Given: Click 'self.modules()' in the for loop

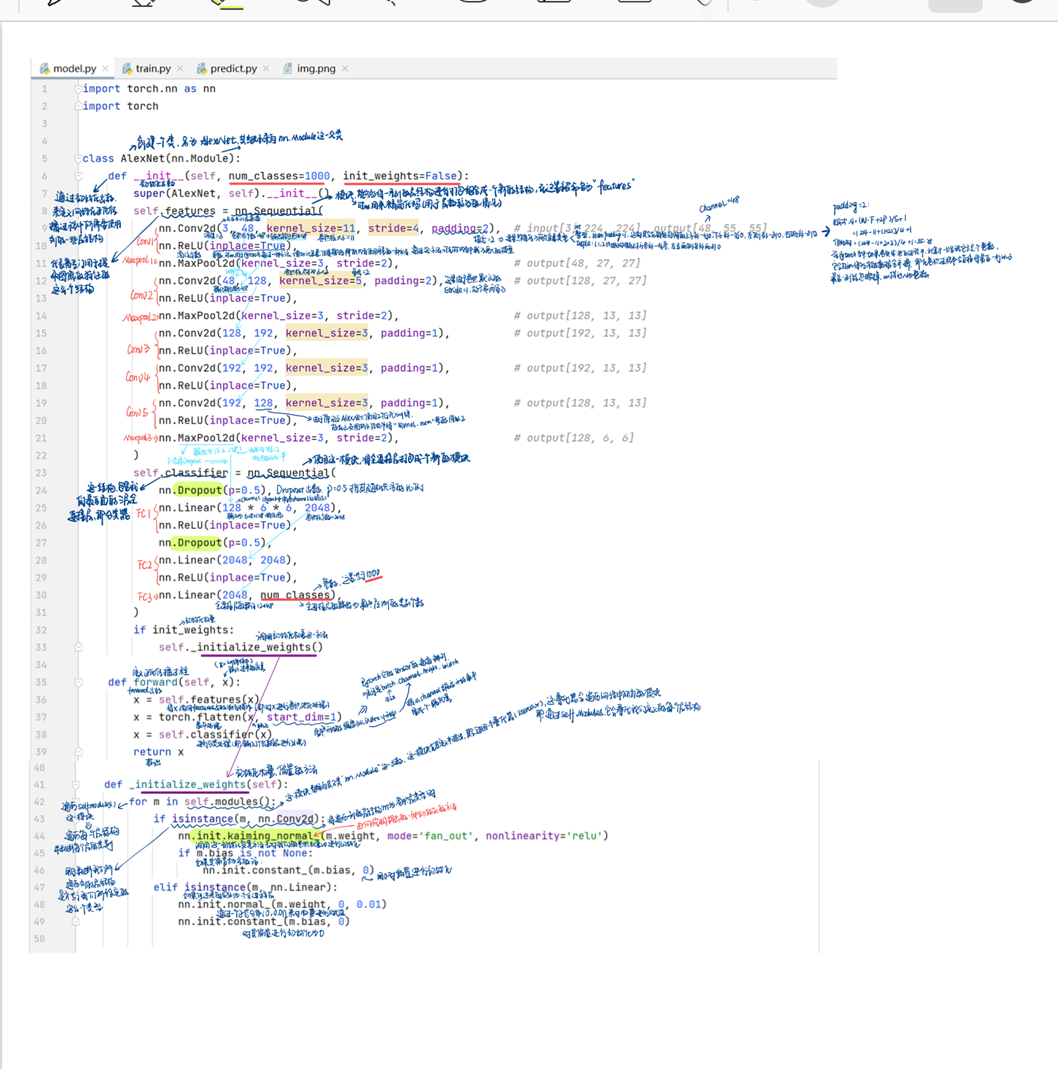Looking at the screenshot, I should pos(230,802).
